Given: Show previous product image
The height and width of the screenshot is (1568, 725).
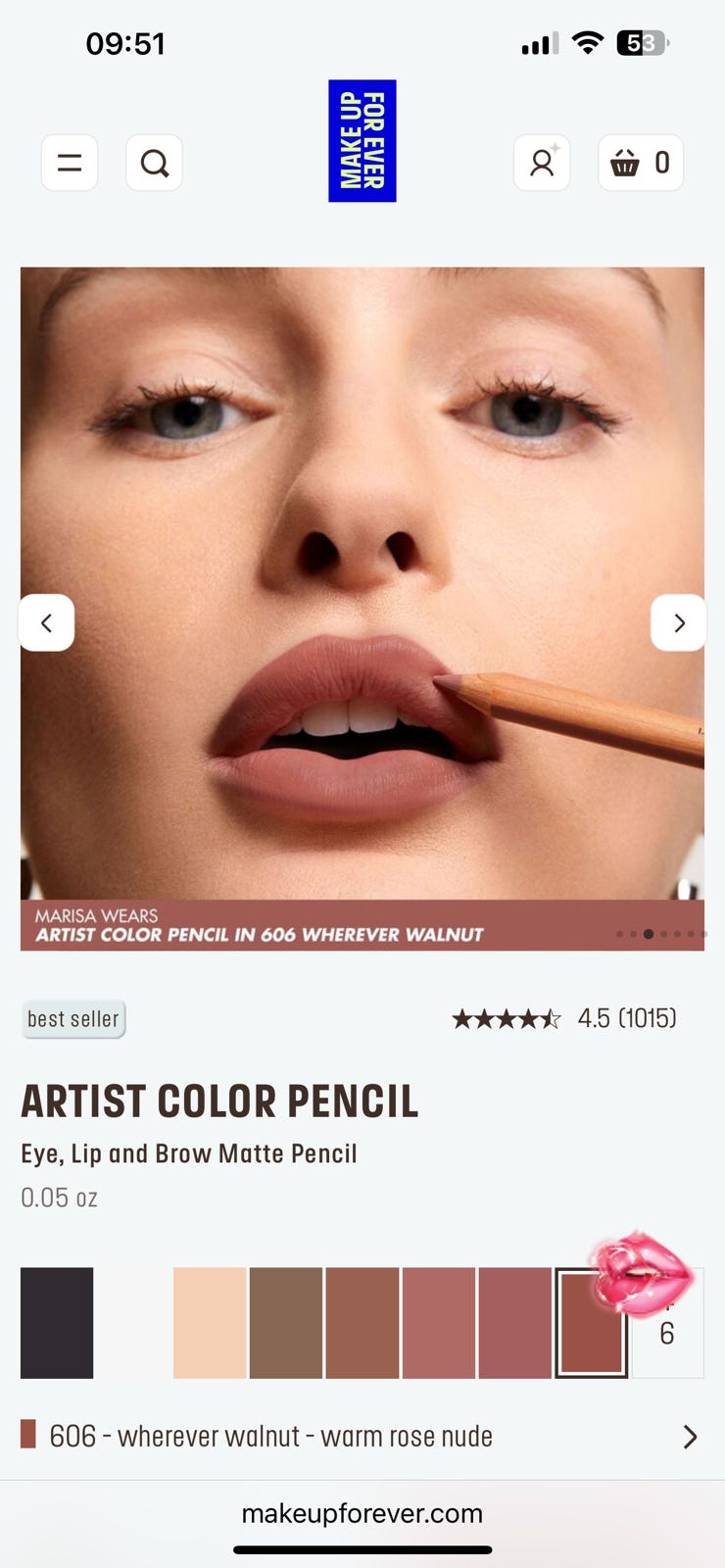Looking at the screenshot, I should [46, 622].
